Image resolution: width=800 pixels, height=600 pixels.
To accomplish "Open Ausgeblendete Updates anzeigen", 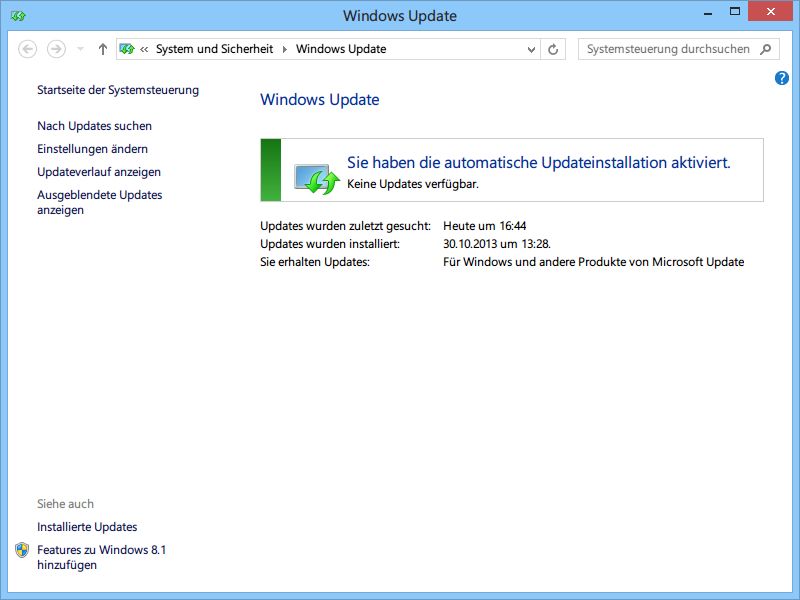I will click(x=99, y=203).
